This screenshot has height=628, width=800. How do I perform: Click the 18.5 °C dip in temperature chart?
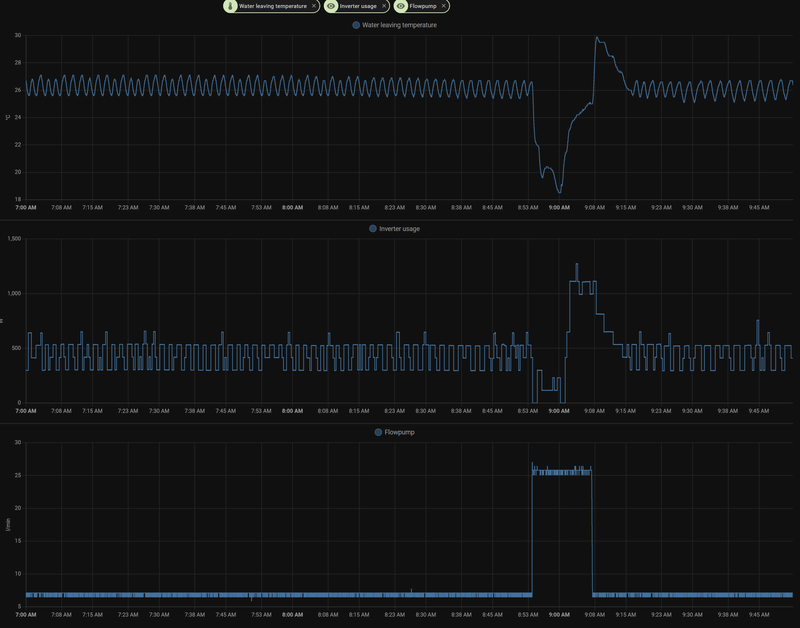559,191
